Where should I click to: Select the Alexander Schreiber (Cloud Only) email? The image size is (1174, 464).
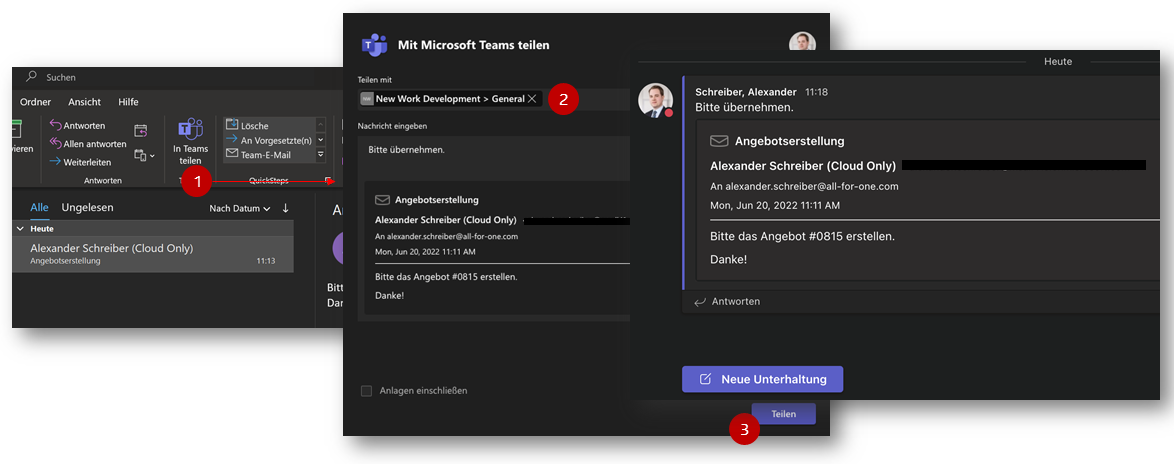pos(153,254)
